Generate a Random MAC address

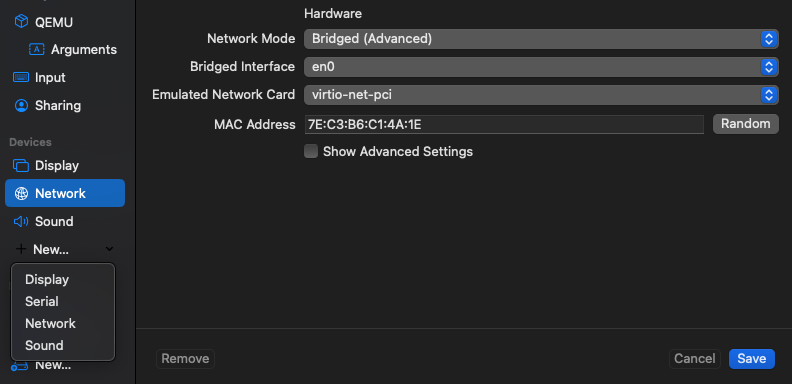[x=746, y=124]
